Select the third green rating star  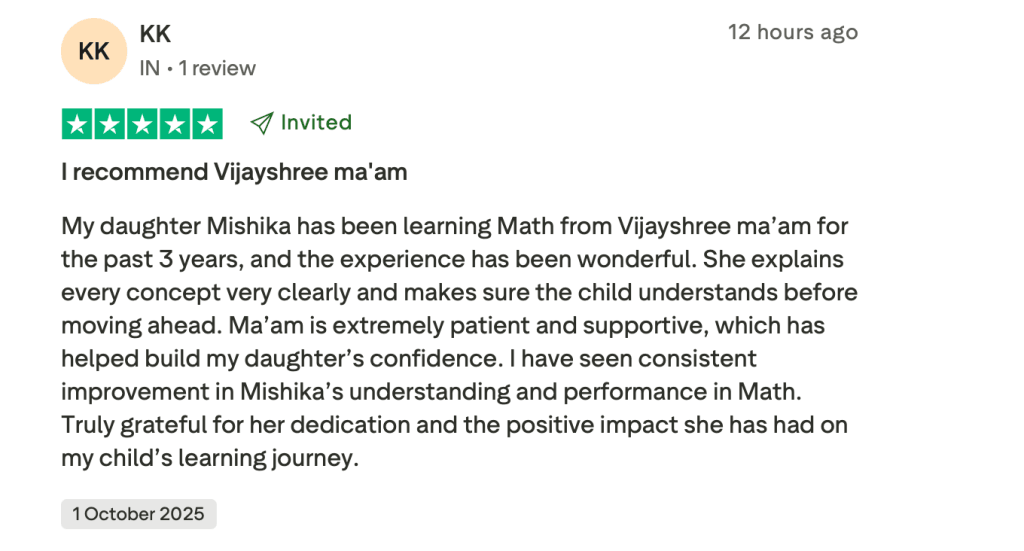coord(142,124)
